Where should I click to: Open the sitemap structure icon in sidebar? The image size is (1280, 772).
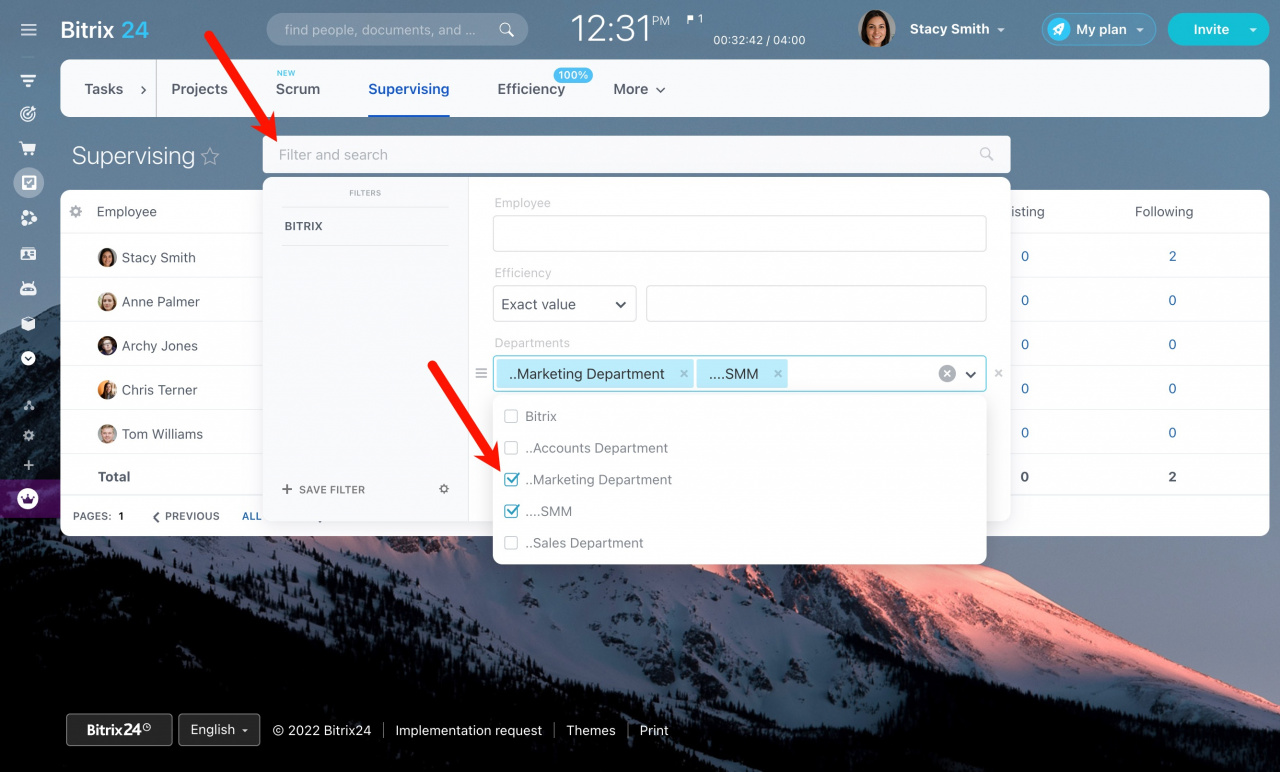(28, 405)
